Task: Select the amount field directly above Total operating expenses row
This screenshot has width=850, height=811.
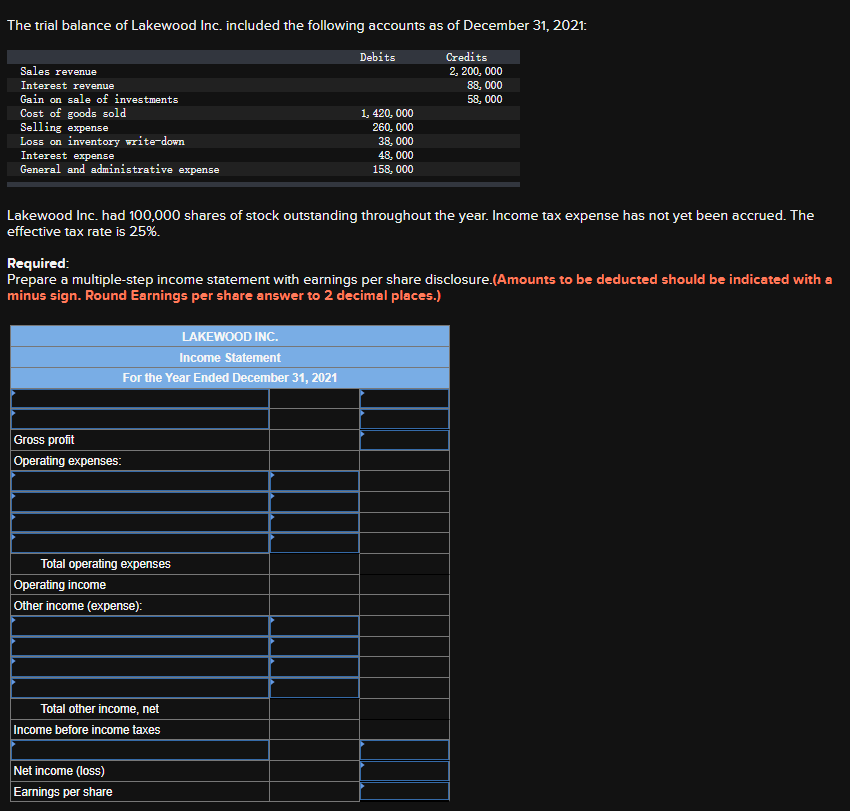Action: point(314,543)
